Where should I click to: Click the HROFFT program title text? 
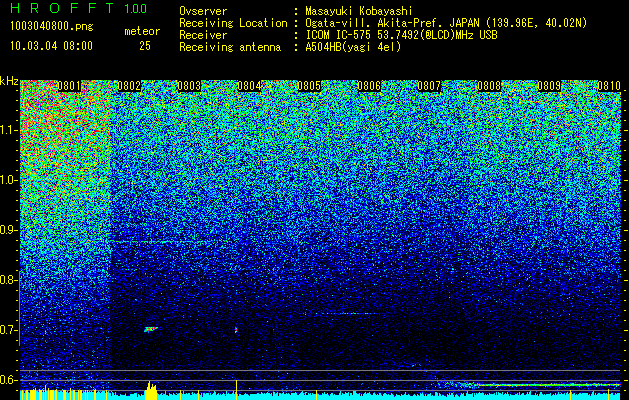63,8
